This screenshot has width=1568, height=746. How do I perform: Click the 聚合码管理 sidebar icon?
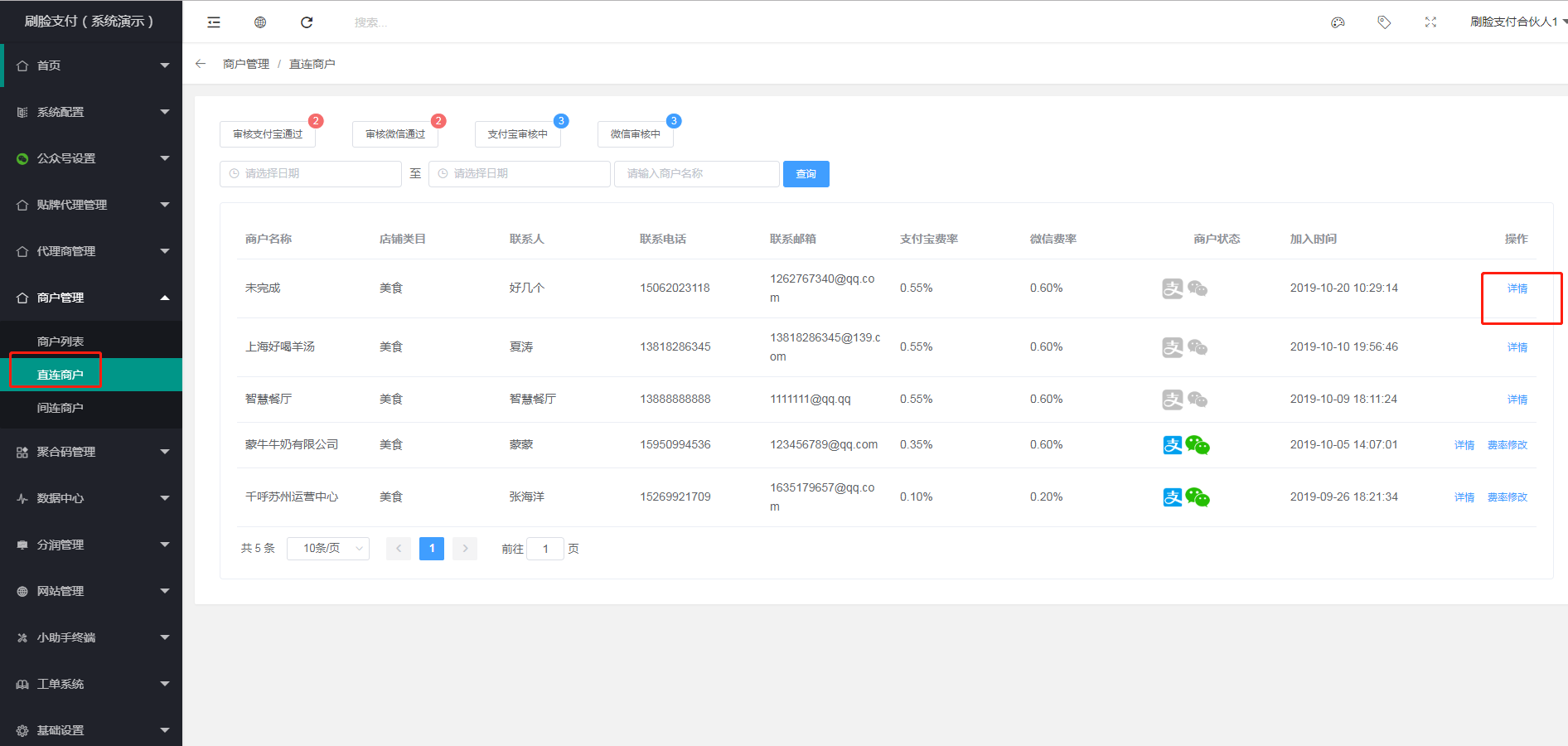coord(22,452)
